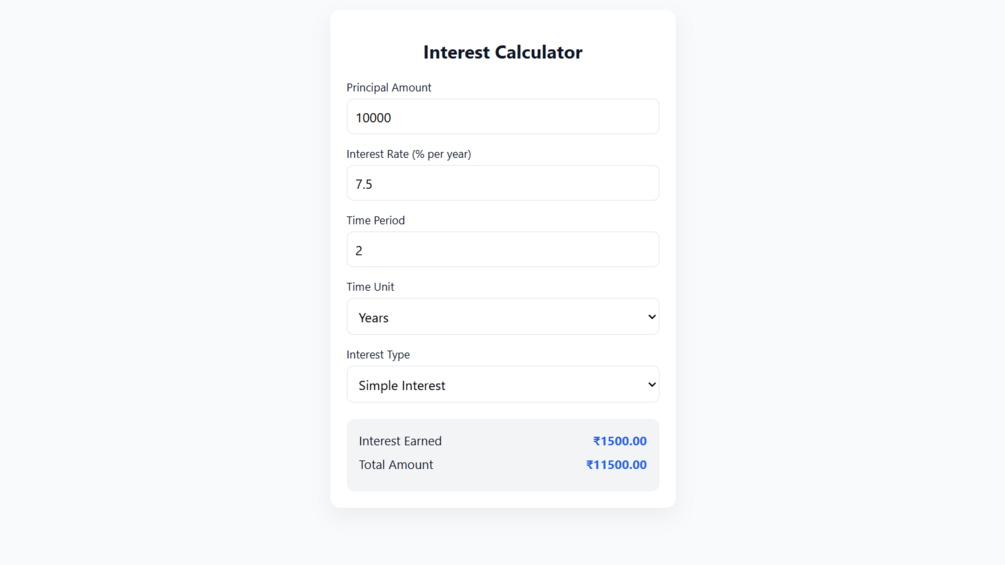This screenshot has height=565, width=1005.
Task: Open the Time Unit dropdown
Action: (x=502, y=317)
